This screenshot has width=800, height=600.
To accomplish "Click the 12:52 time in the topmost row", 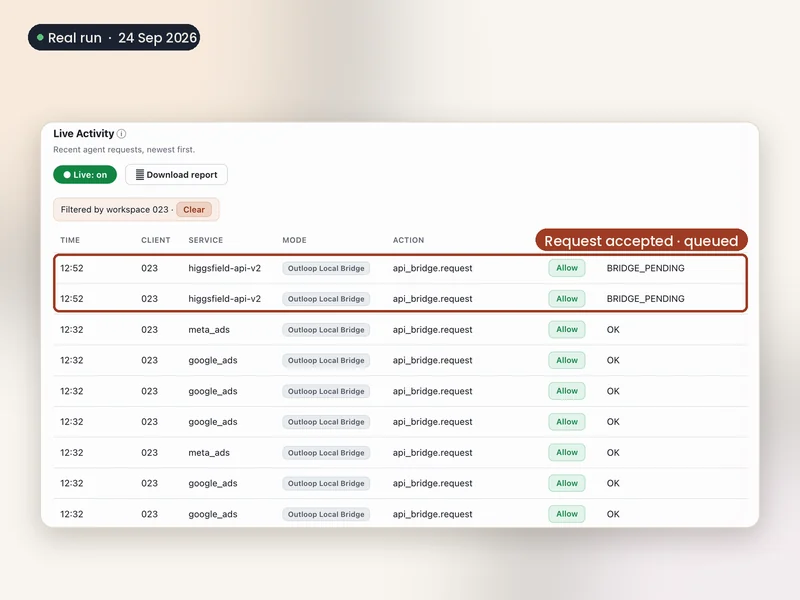I will pyautogui.click(x=72, y=268).
